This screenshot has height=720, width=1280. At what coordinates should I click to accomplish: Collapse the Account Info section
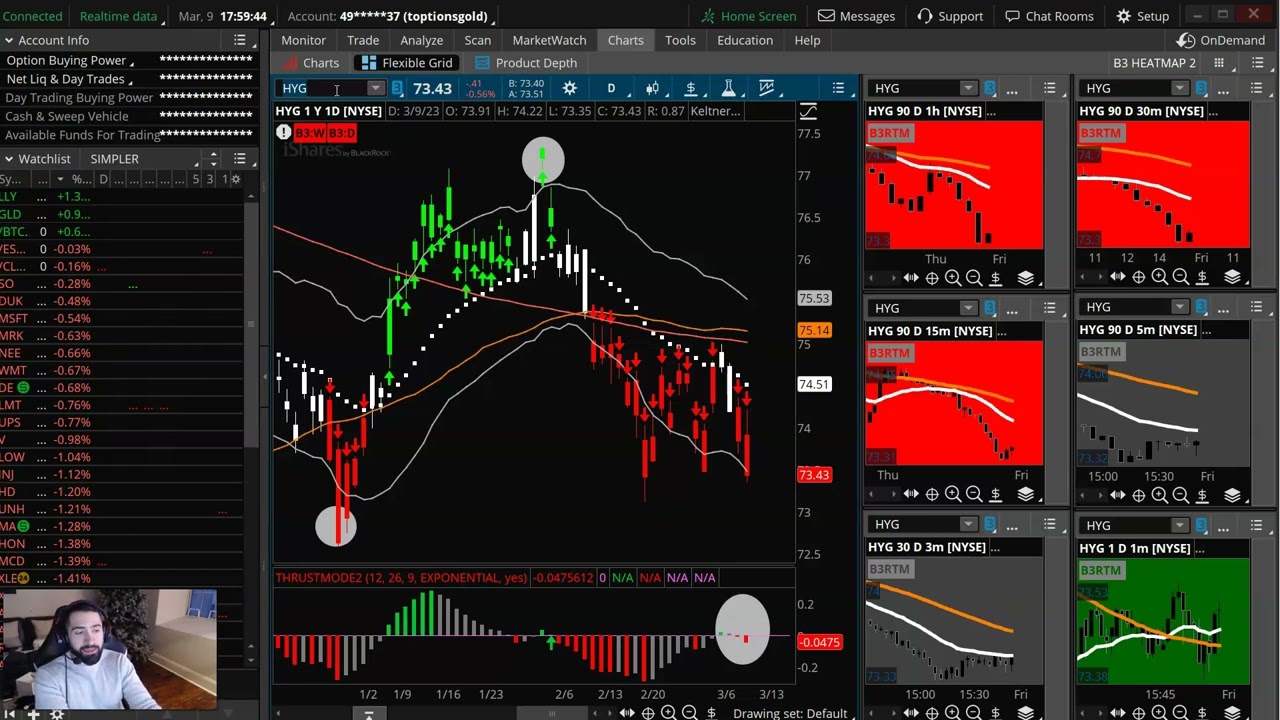pyautogui.click(x=8, y=40)
